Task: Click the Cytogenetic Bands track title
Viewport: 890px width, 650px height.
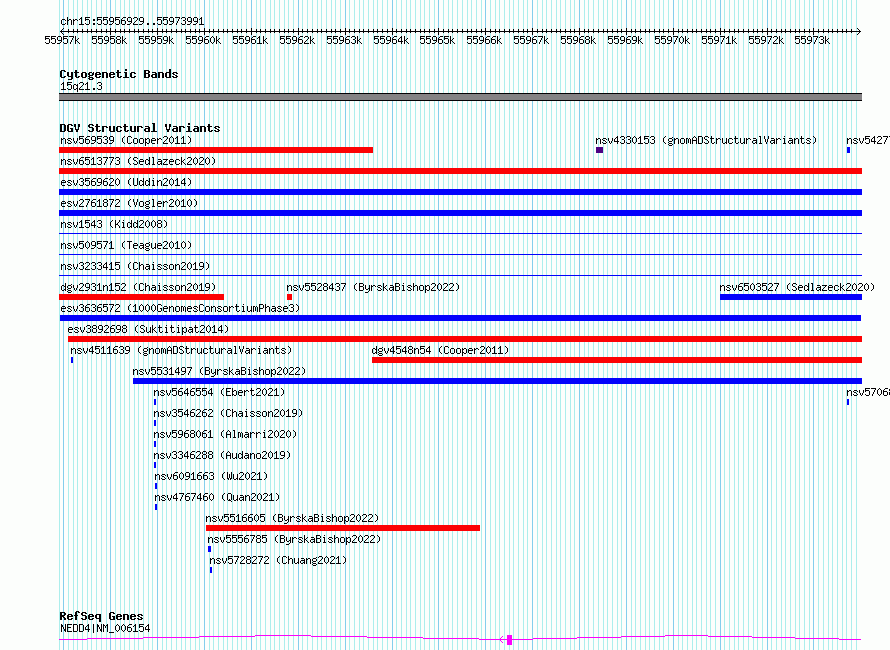Action: click(119, 74)
